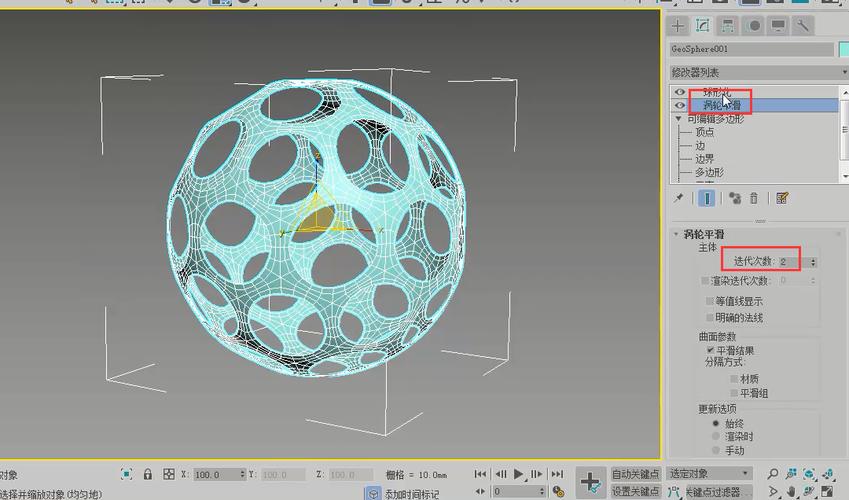Remove modifier with the trash icon
849x500 pixels.
point(754,198)
